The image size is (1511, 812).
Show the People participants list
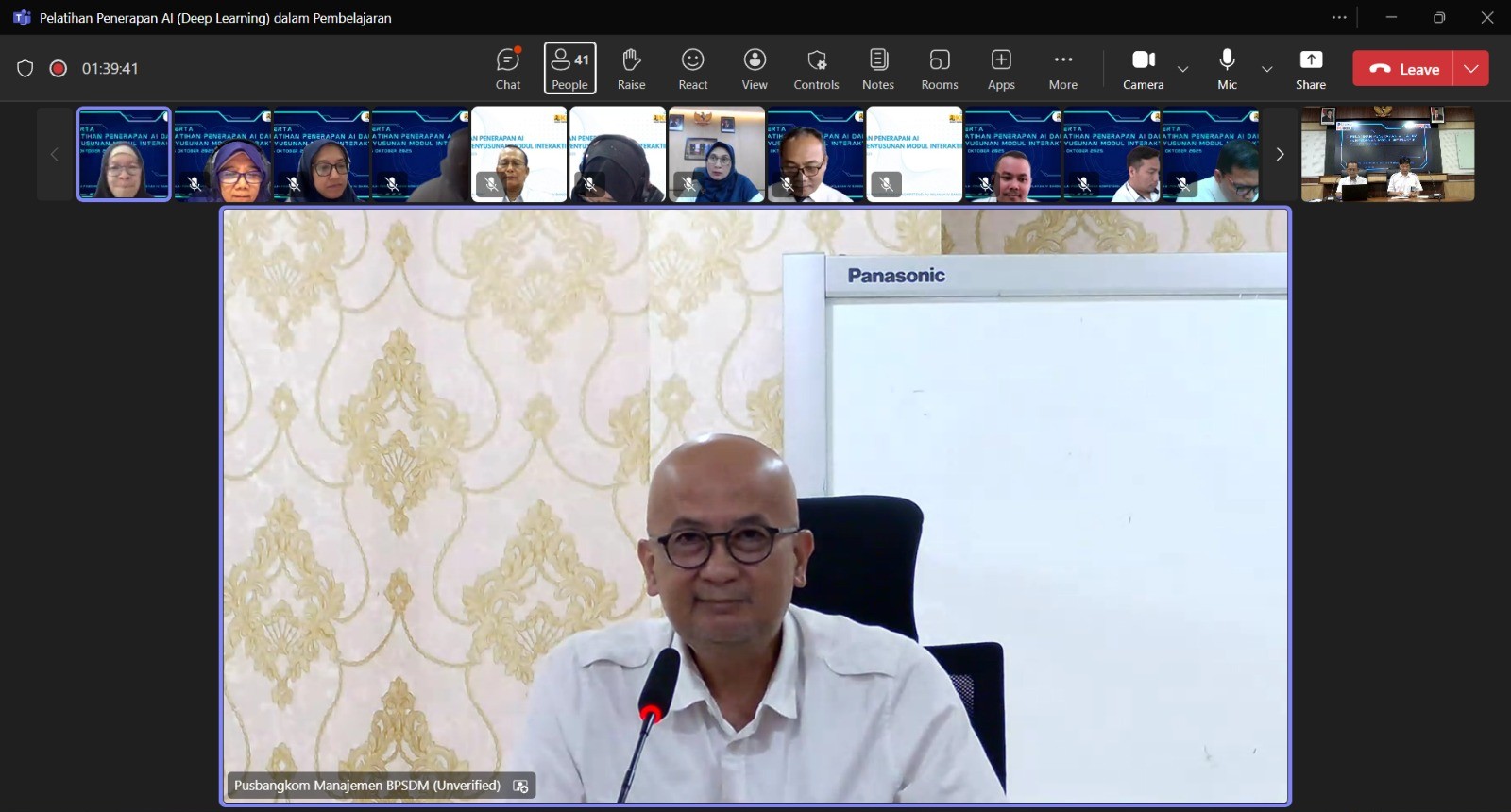tap(569, 69)
